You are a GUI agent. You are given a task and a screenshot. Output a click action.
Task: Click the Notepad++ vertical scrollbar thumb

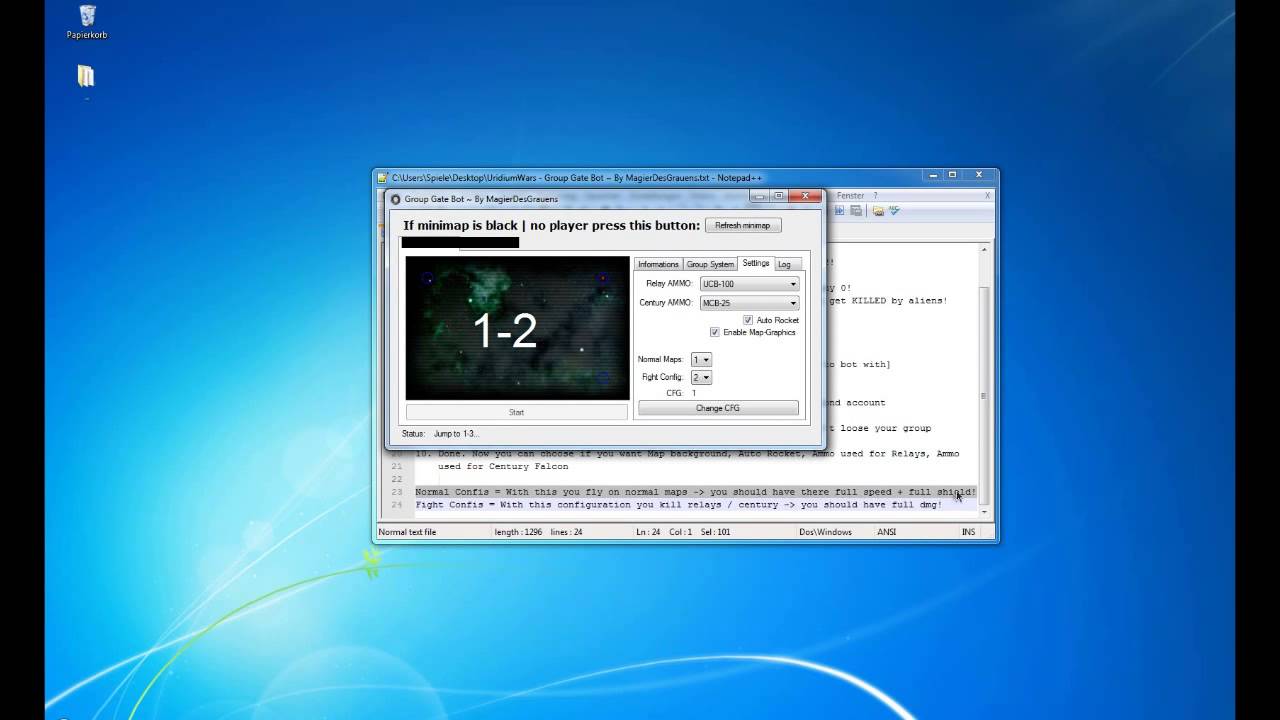[x=984, y=395]
